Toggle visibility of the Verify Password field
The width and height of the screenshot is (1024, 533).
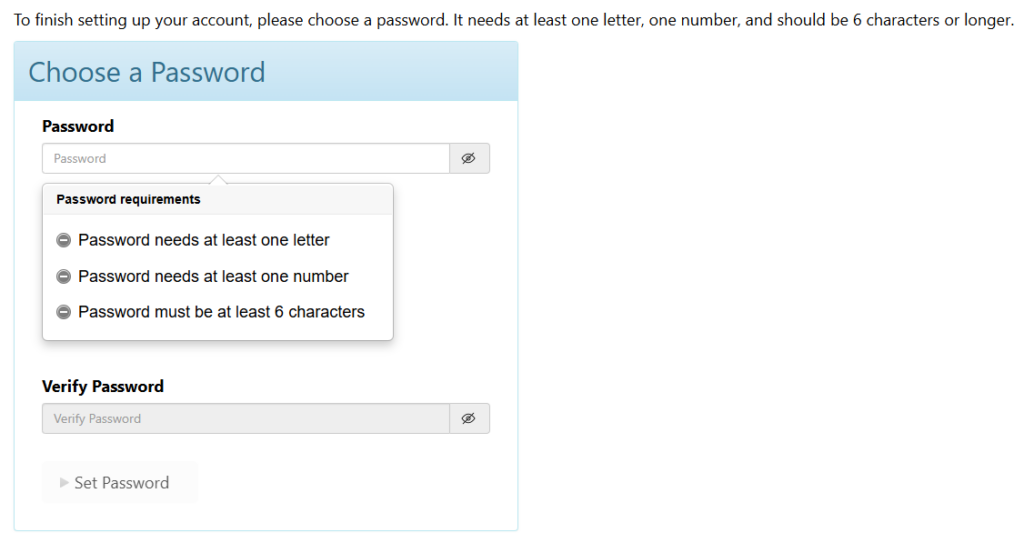(469, 418)
